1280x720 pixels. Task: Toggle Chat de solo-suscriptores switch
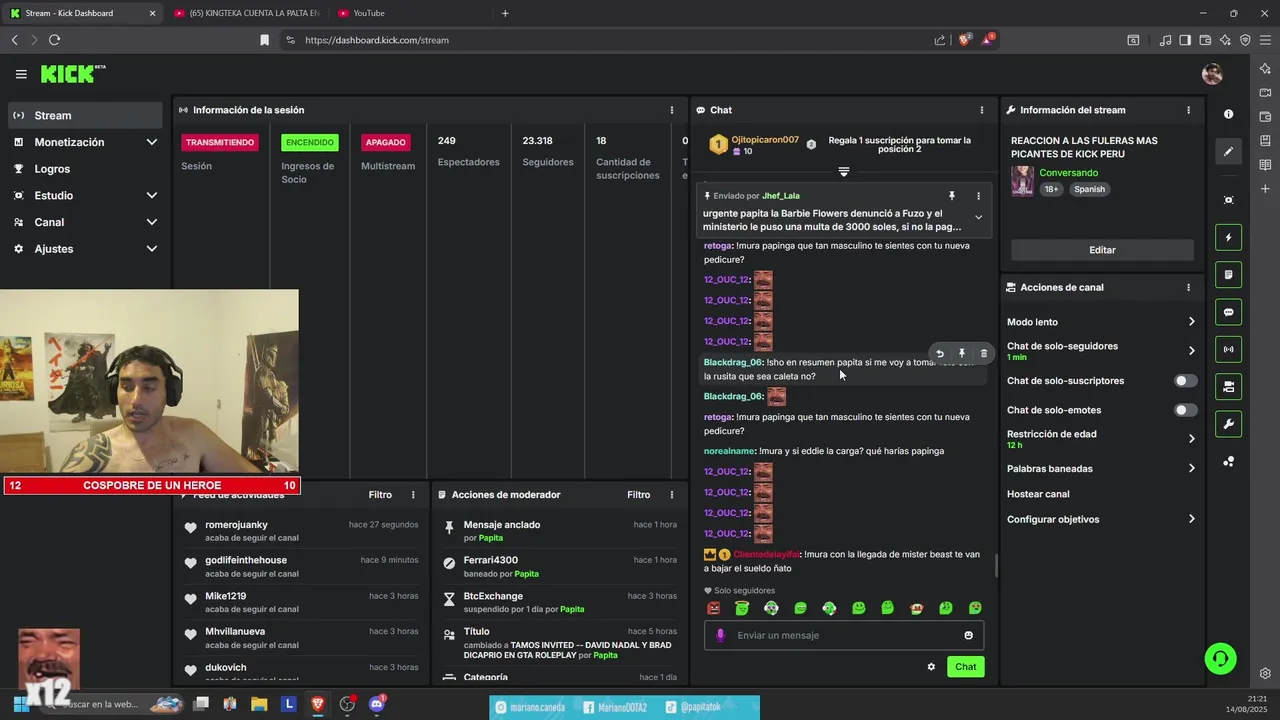1185,381
